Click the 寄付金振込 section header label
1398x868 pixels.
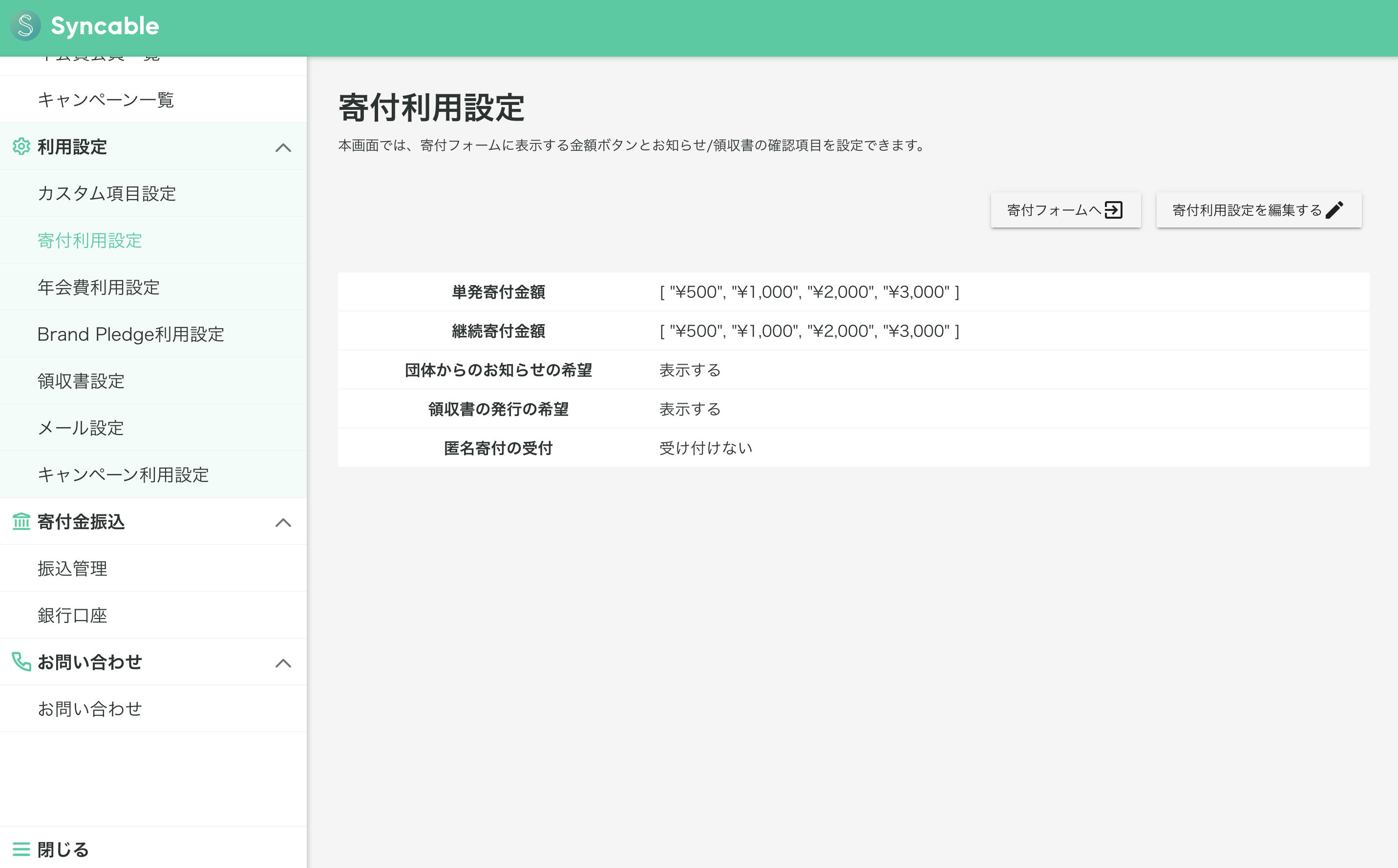click(81, 521)
